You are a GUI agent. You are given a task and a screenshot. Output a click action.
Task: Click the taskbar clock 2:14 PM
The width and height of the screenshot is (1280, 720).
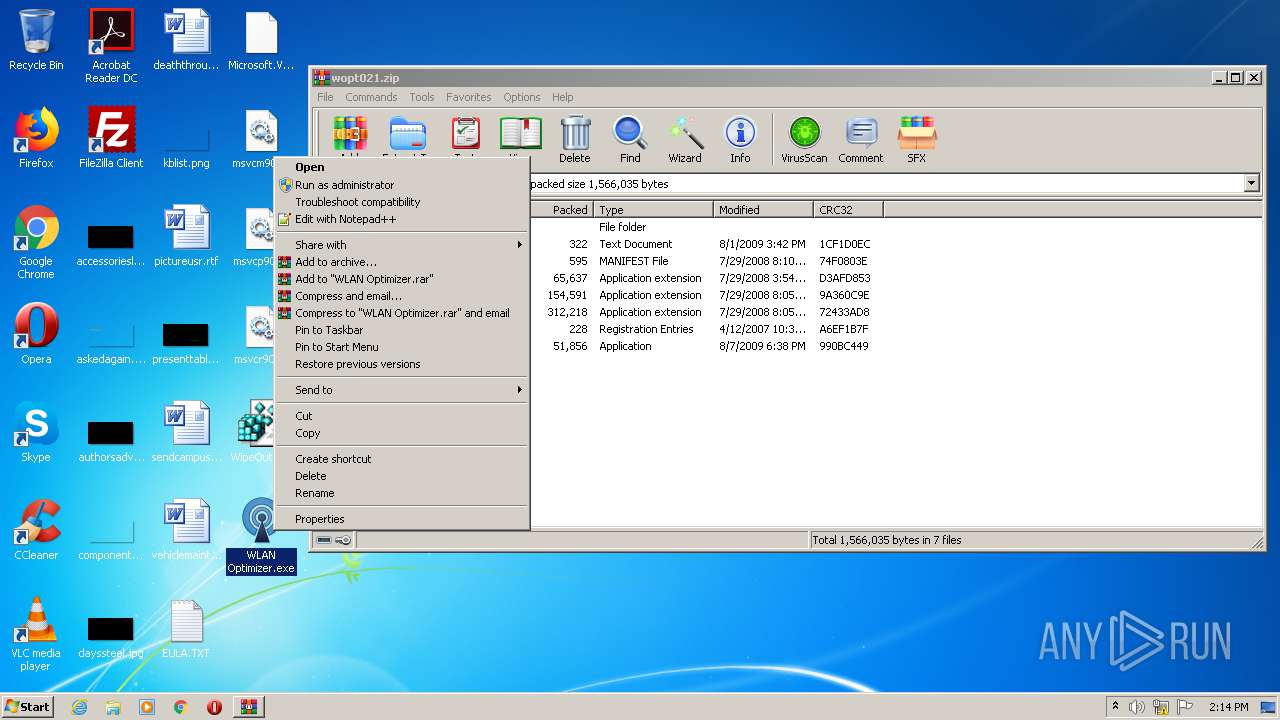(x=1228, y=707)
